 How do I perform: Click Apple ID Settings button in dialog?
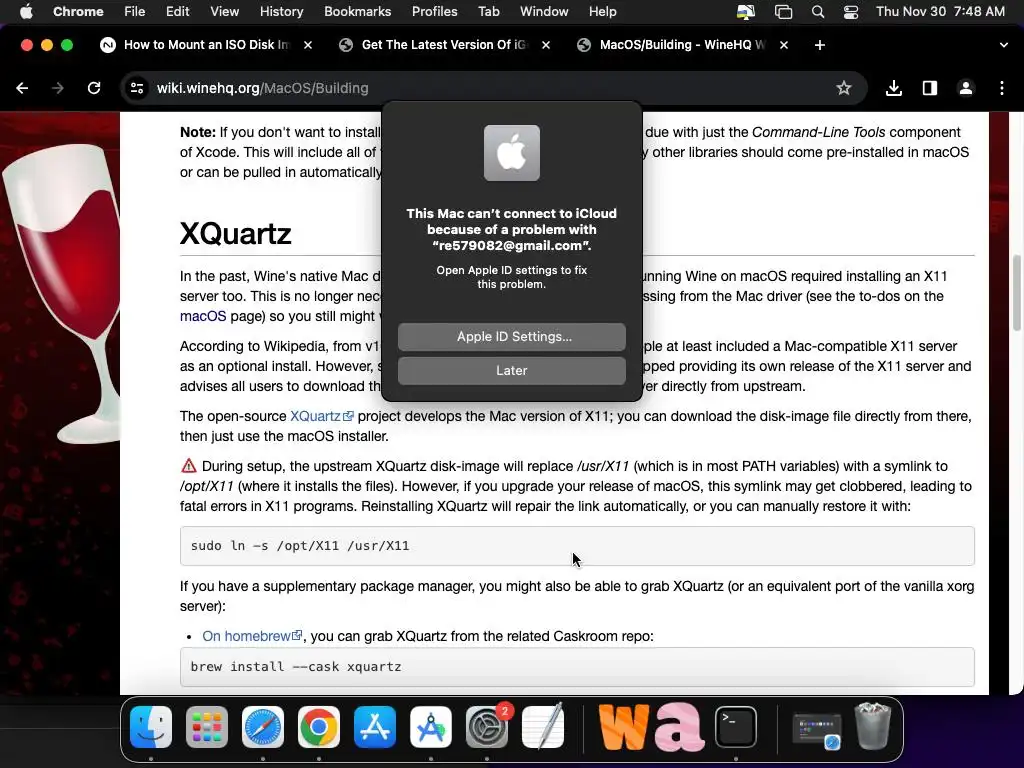(x=511, y=336)
